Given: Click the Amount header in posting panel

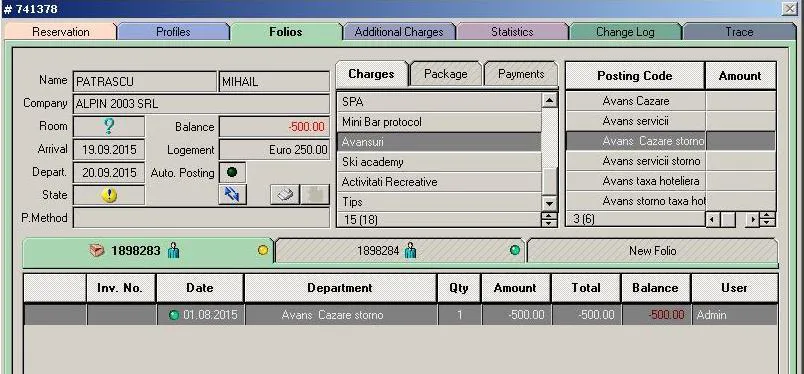Looking at the screenshot, I should pyautogui.click(x=740, y=76).
